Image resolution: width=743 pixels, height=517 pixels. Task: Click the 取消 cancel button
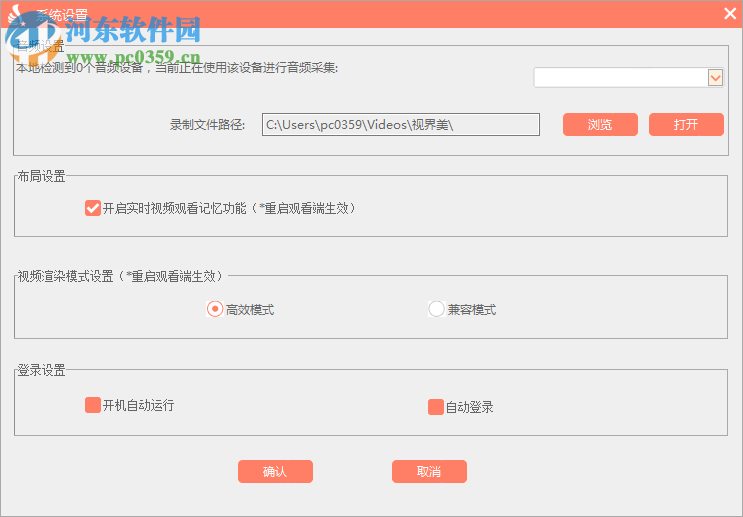click(429, 472)
